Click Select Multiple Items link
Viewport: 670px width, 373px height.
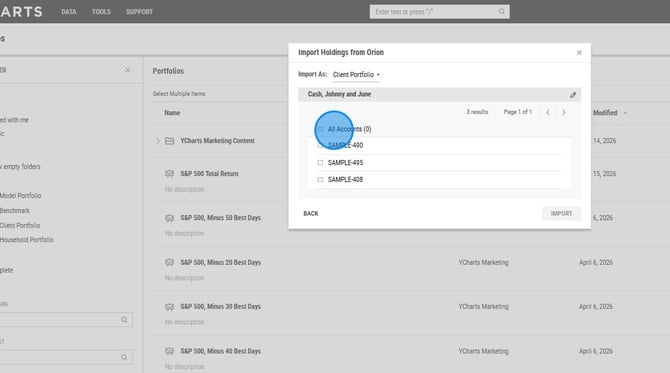pos(179,94)
